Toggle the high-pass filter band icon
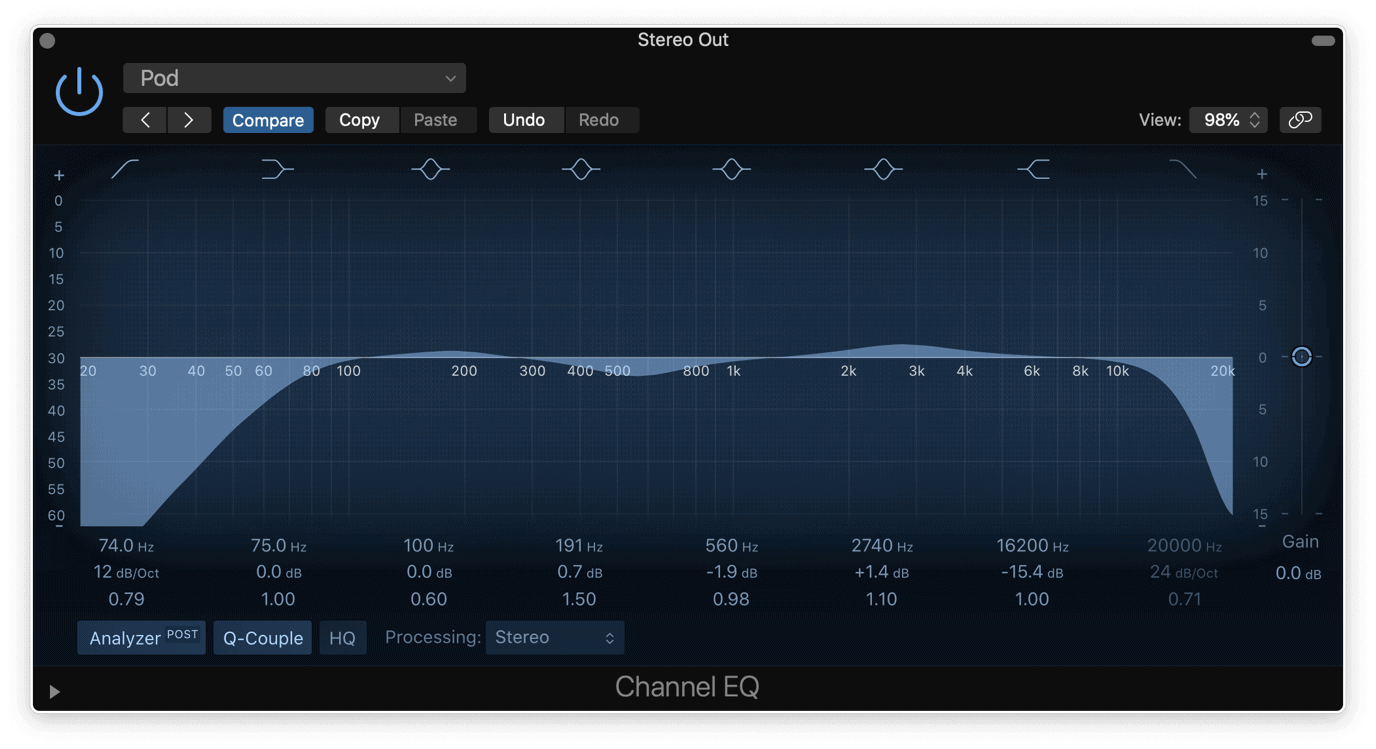 125,169
